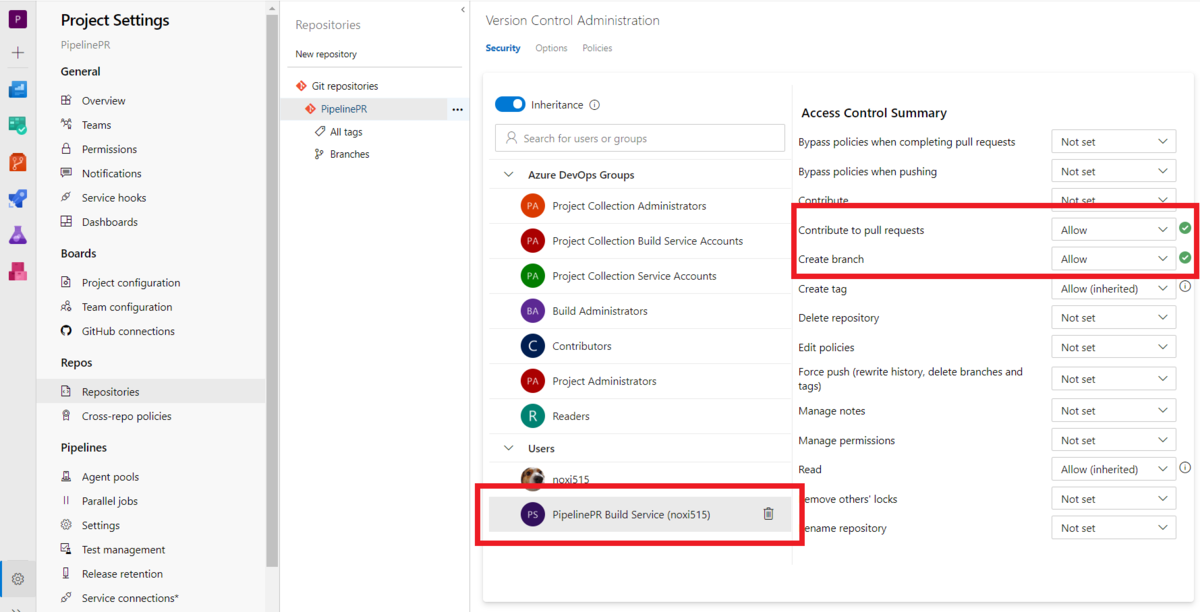Switch to the Security tab
Screen dimensions: 1200x612
coord(503,48)
